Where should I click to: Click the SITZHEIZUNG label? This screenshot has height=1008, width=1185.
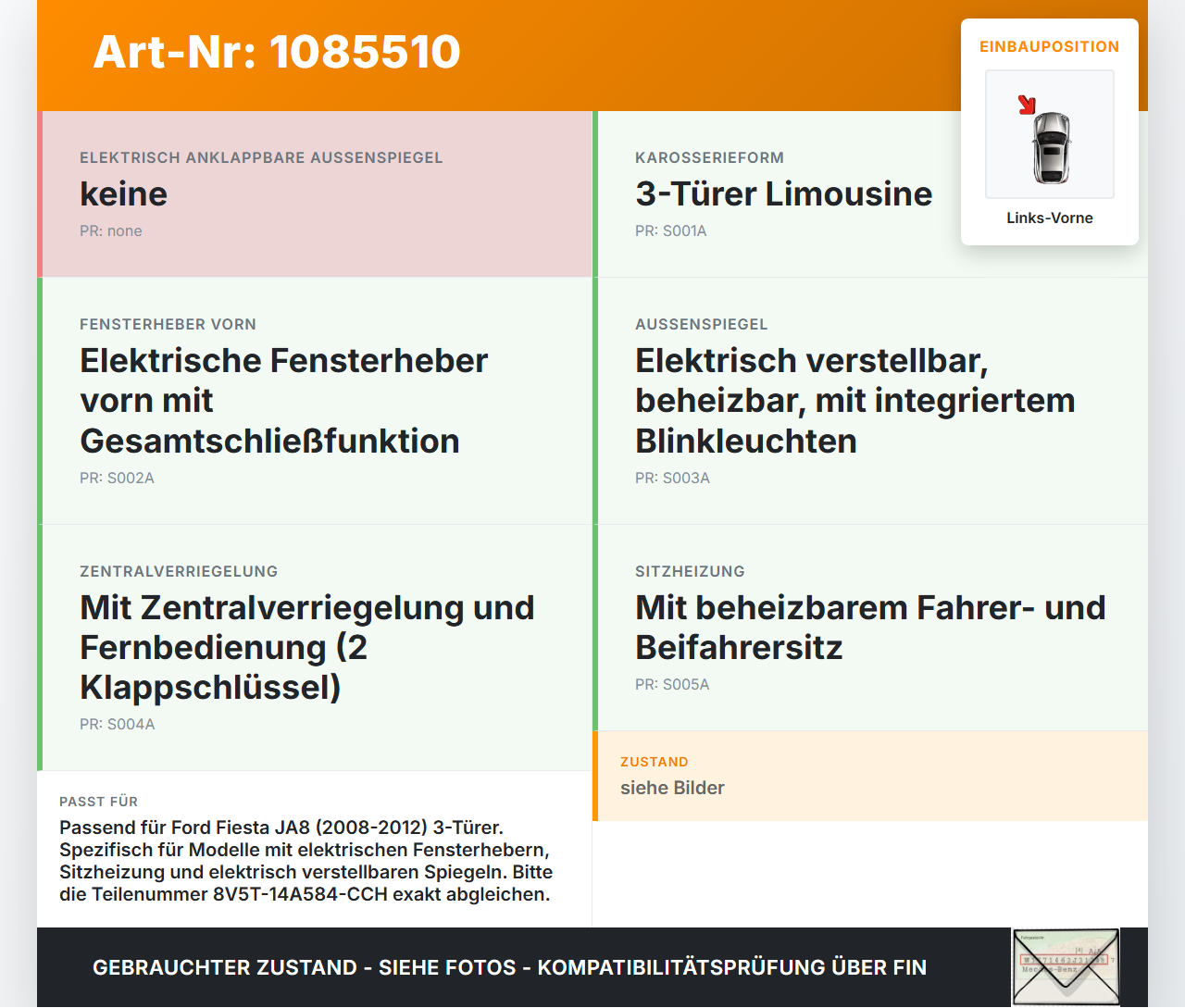click(x=690, y=571)
